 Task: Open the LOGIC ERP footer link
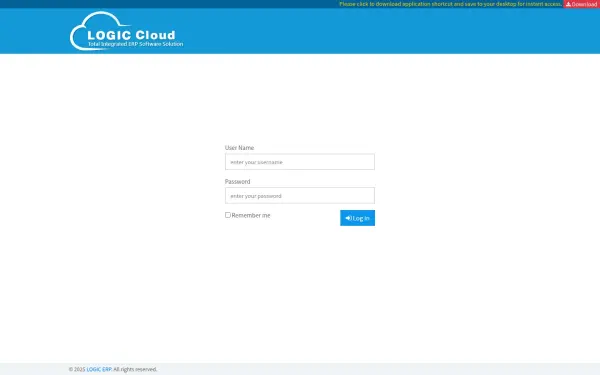pos(99,369)
